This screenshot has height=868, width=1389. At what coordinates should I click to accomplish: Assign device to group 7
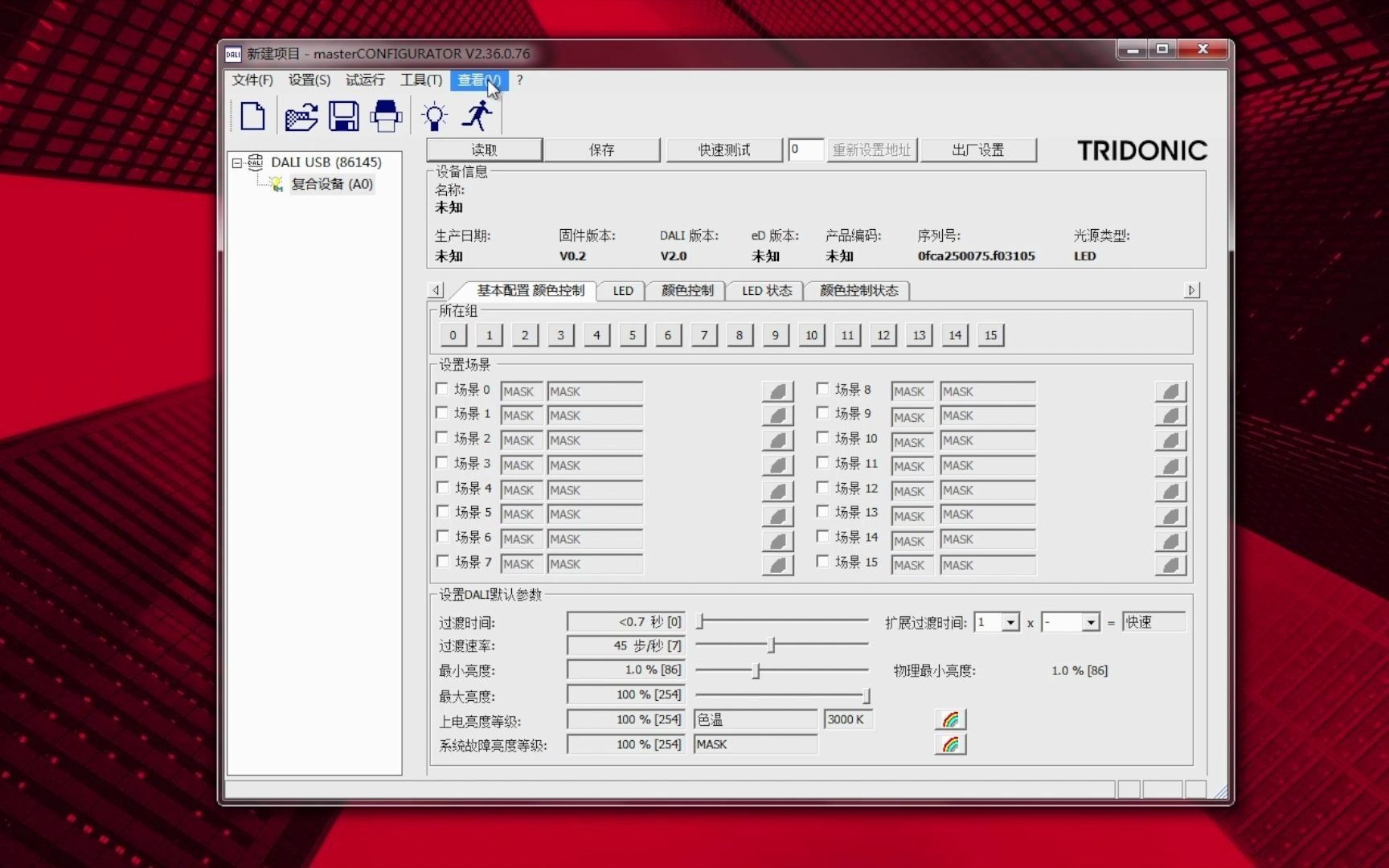pyautogui.click(x=703, y=335)
